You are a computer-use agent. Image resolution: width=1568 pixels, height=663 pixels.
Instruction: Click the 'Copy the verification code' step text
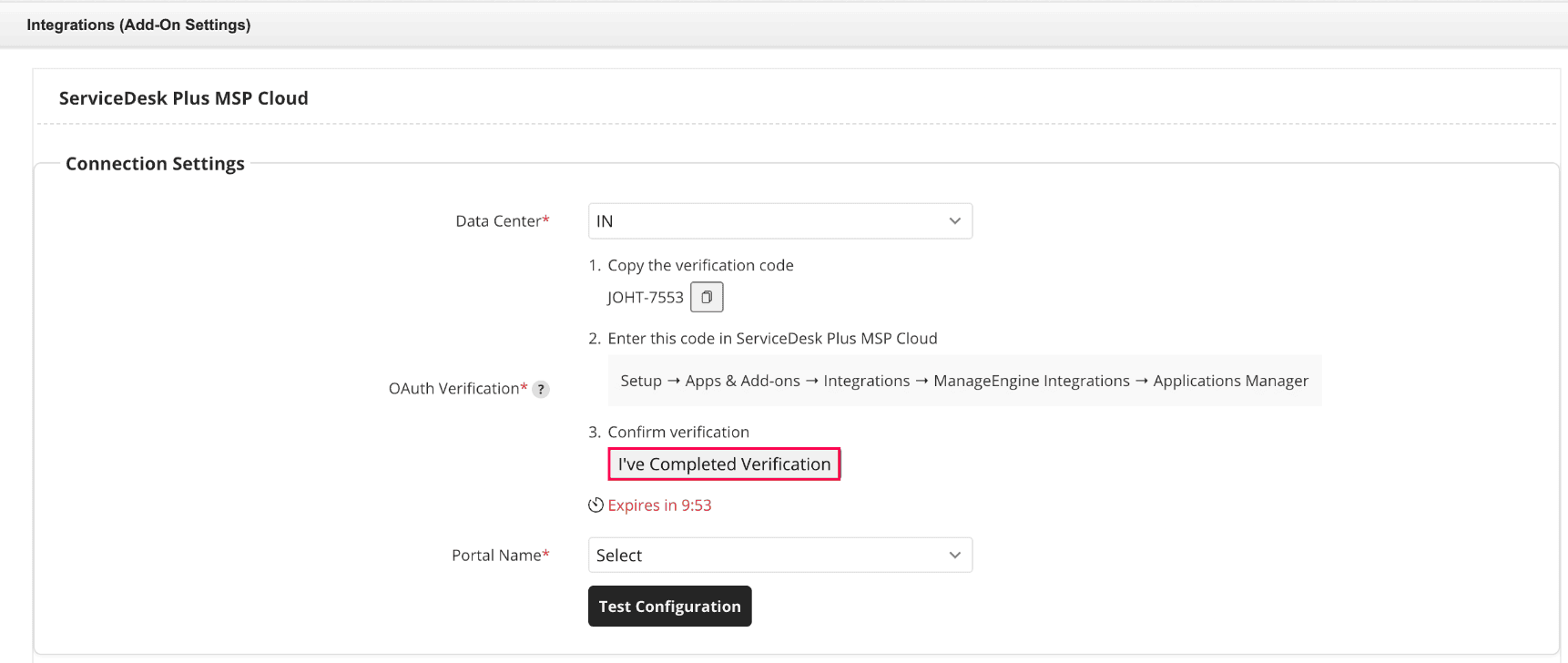pyautogui.click(x=700, y=265)
